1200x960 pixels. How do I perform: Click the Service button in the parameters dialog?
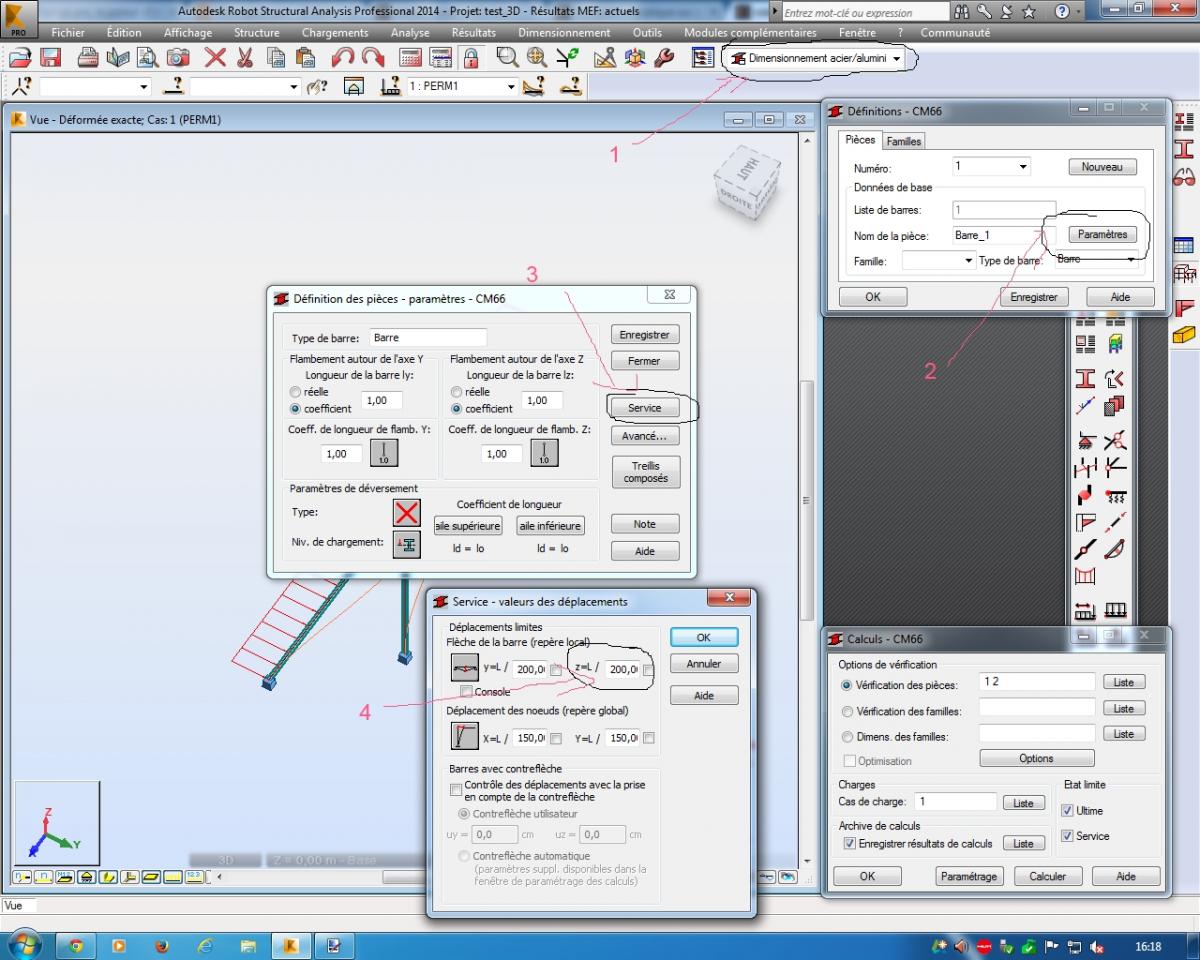click(x=645, y=408)
